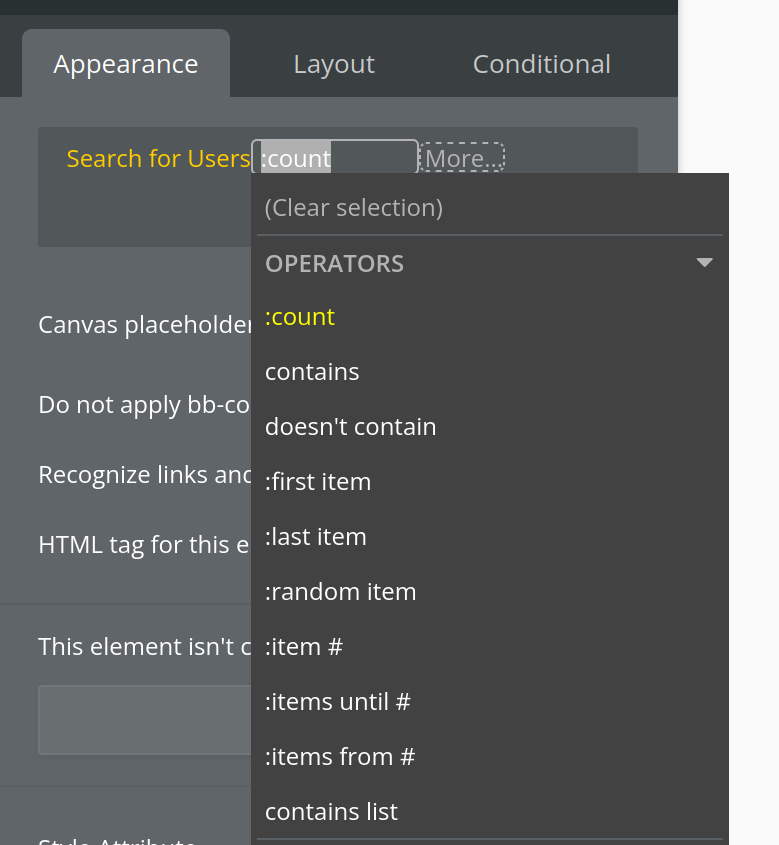Pick the :item # operator
This screenshot has height=845, width=779.
tap(304, 647)
